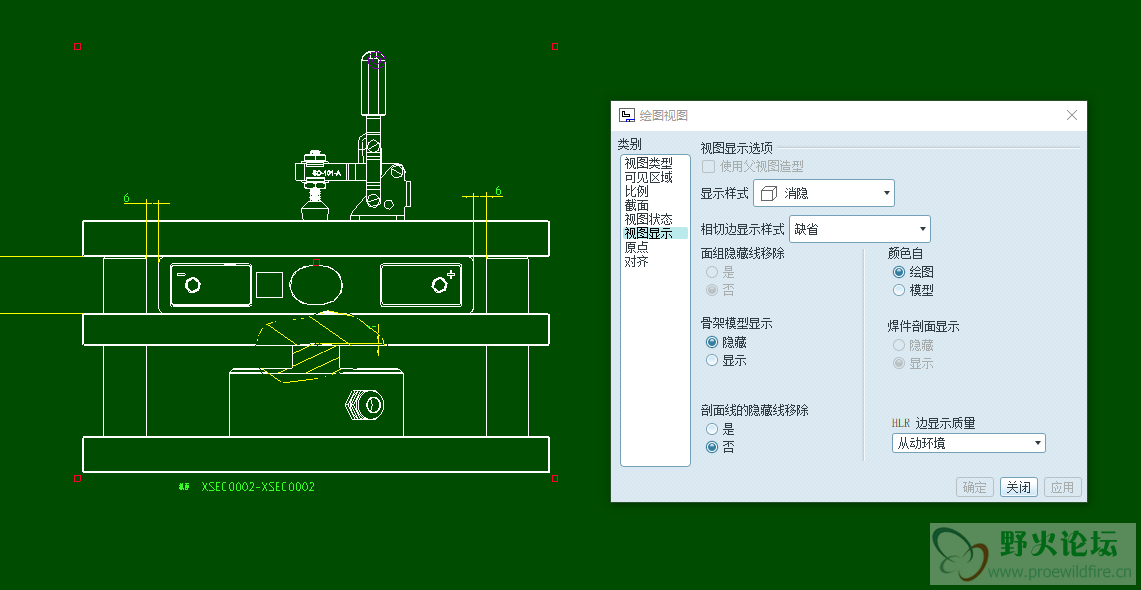
Task: Select the XSEC0002-XSEC0002 section label
Action: pos(257,487)
